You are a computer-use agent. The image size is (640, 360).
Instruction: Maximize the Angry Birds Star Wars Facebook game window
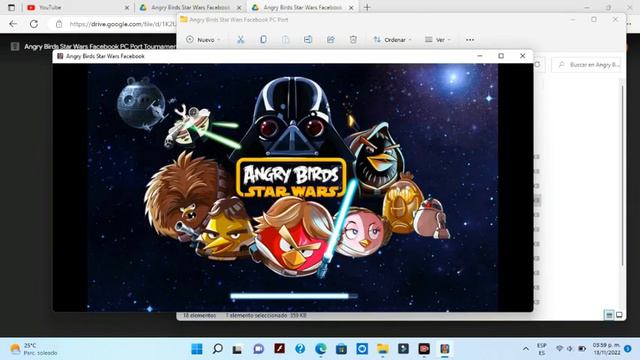[x=501, y=56]
